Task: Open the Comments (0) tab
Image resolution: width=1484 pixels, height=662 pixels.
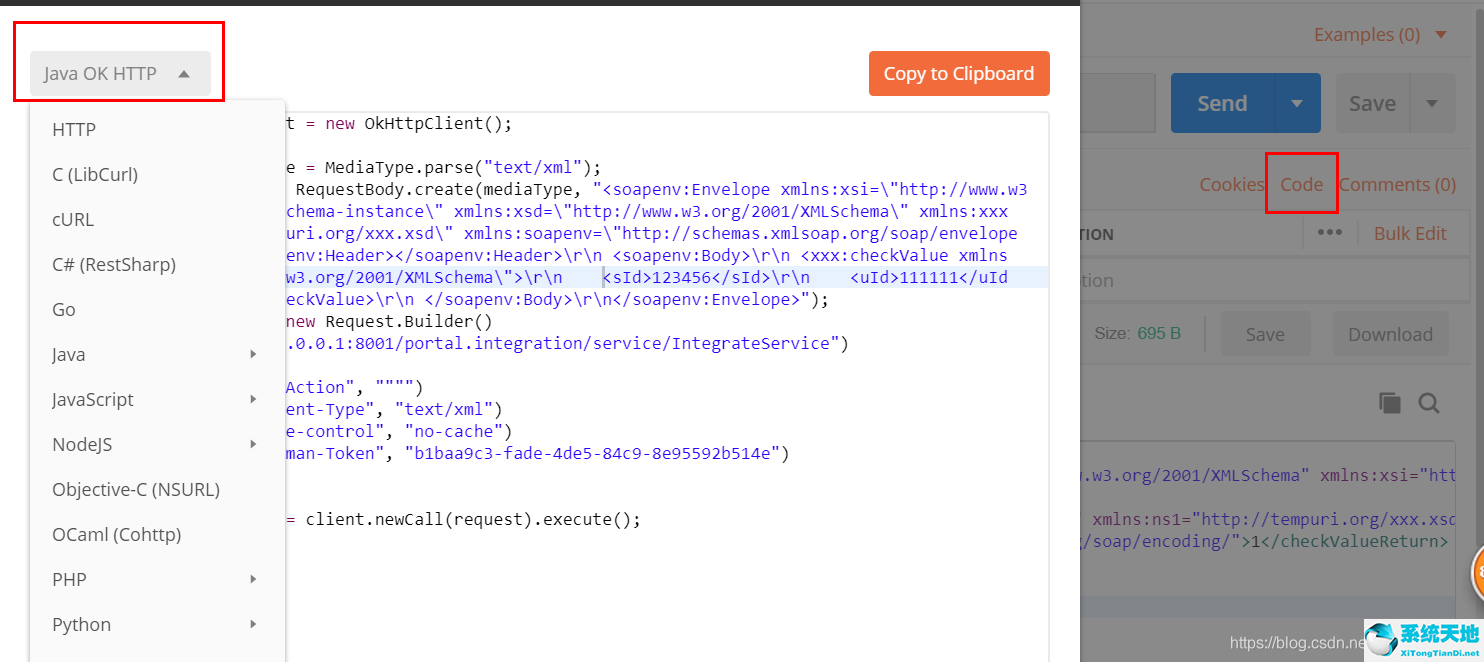Action: (x=1397, y=184)
